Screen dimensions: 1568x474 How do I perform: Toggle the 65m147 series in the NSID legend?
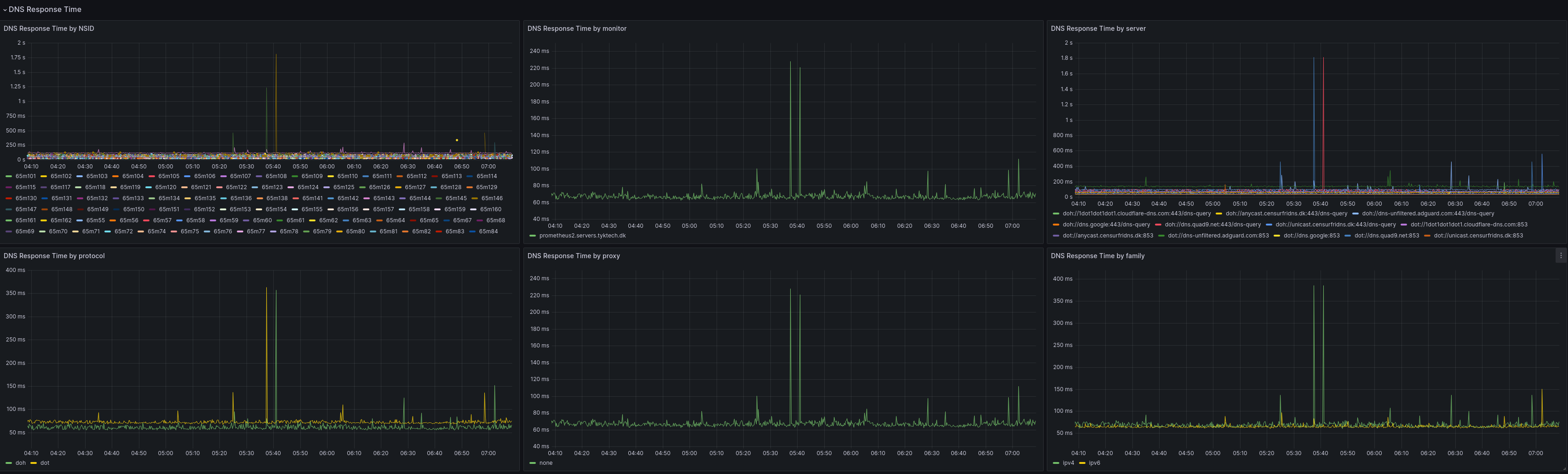26,209
